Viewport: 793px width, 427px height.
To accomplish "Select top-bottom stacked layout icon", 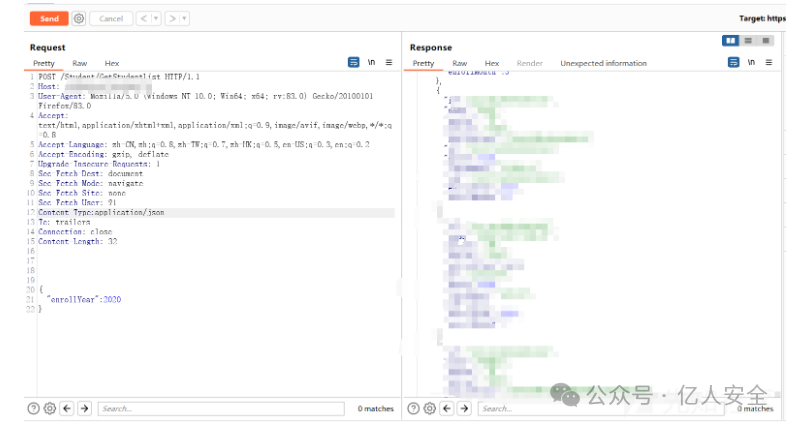I will tap(749, 41).
